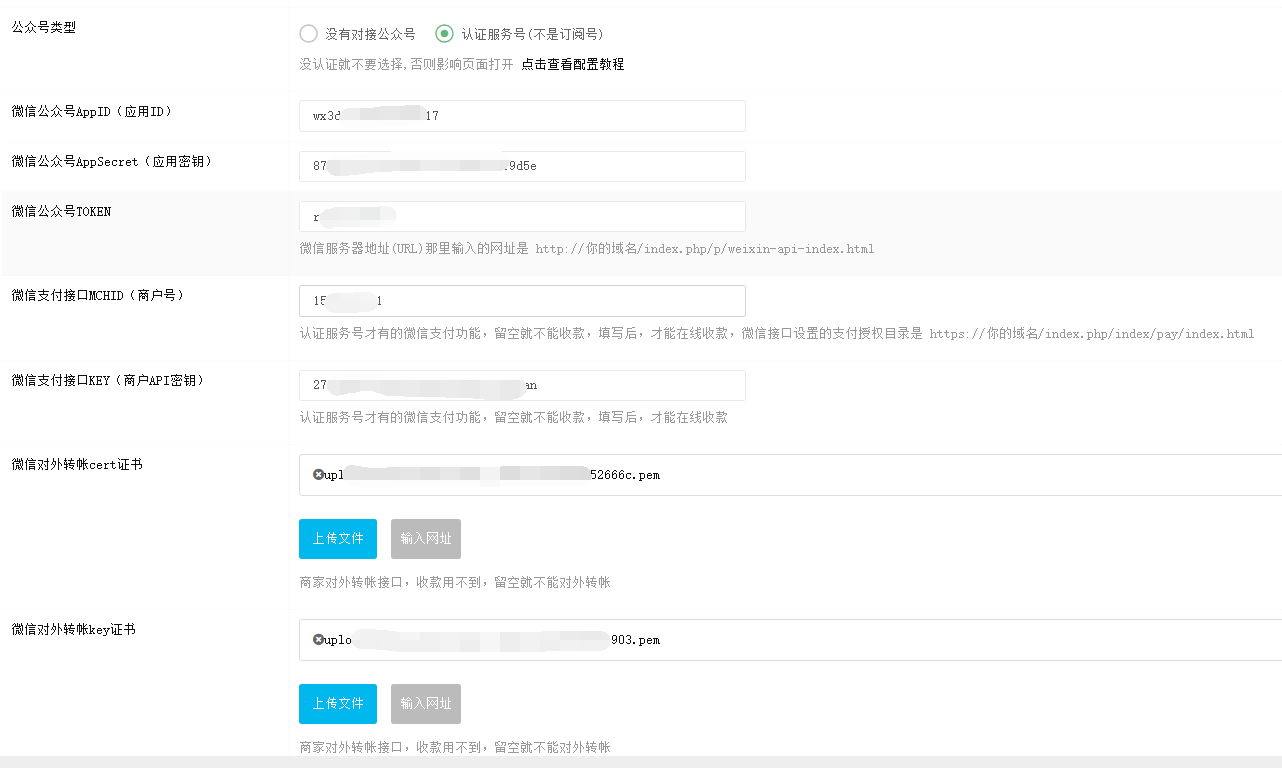The image size is (1282, 768).
Task: Click the 微信对外转帐cert证书 label
Action: click(x=77, y=464)
